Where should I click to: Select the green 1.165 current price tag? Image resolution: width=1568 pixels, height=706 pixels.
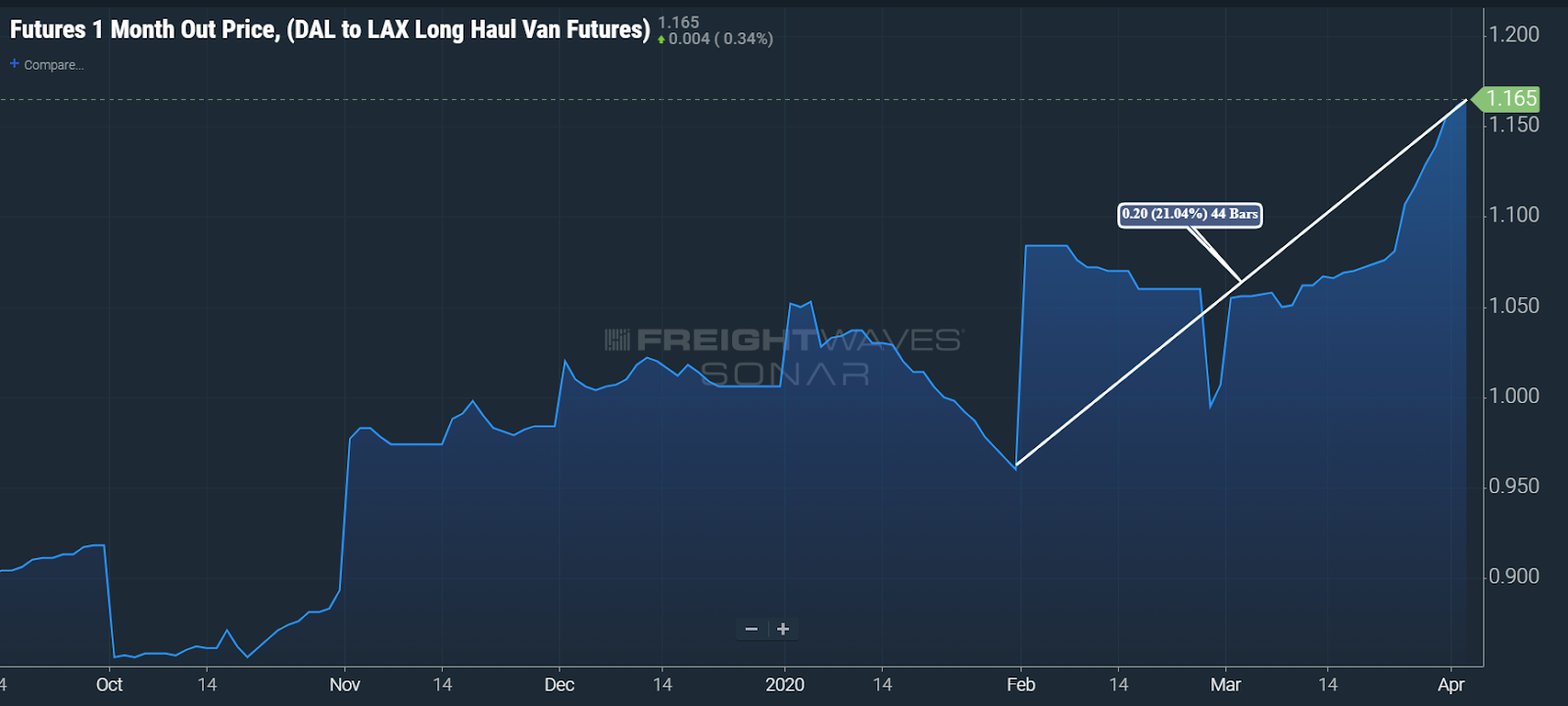(x=1510, y=99)
